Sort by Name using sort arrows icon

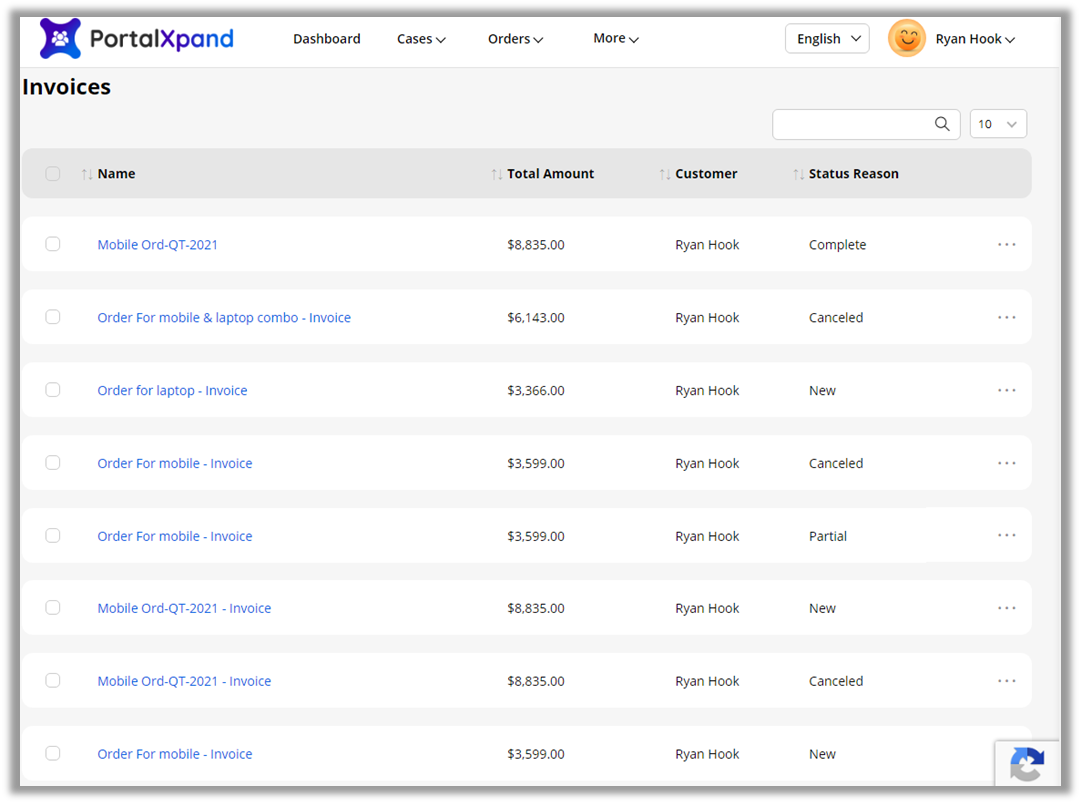pyautogui.click(x=87, y=174)
